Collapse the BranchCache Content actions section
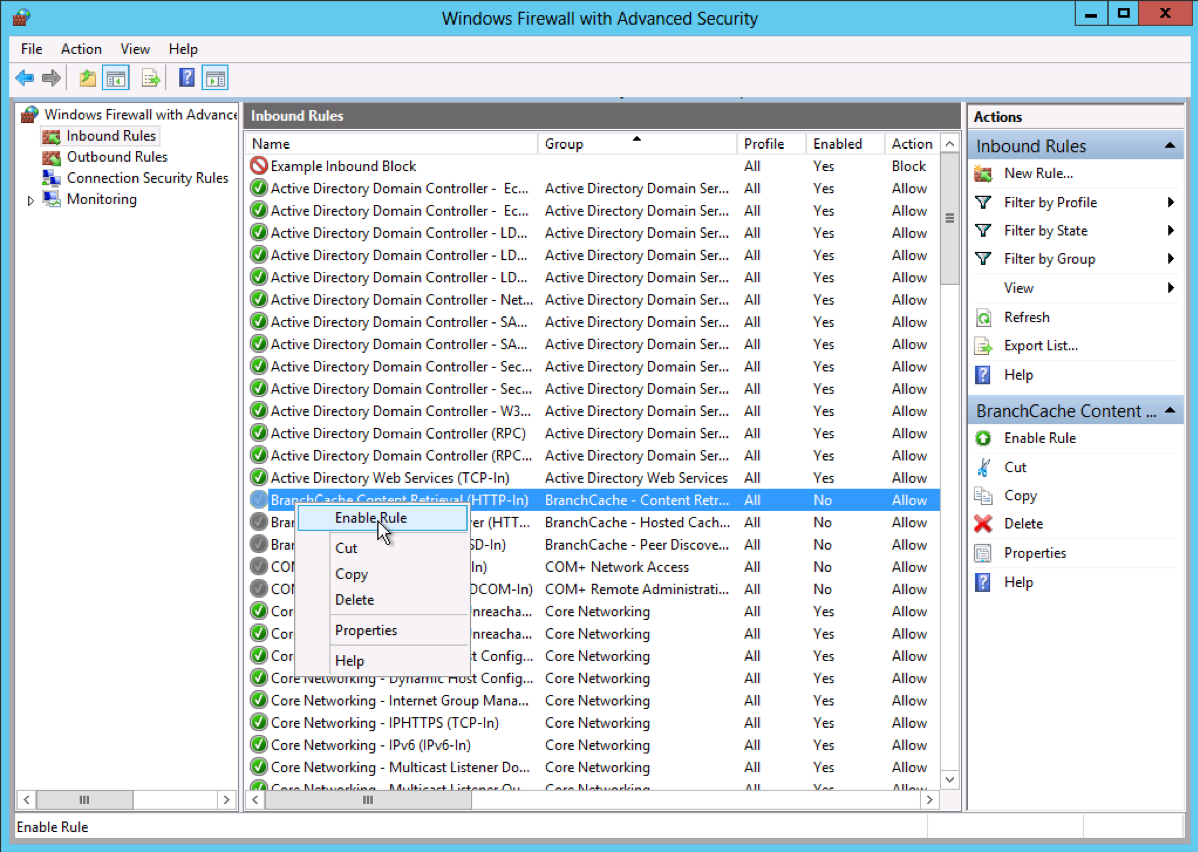Viewport: 1198px width, 852px height. pyautogui.click(x=1170, y=411)
